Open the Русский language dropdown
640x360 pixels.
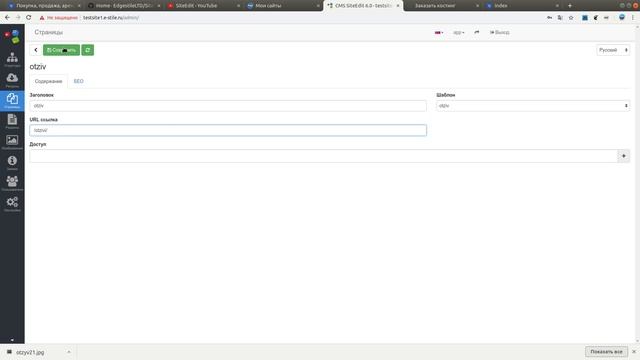(613, 50)
